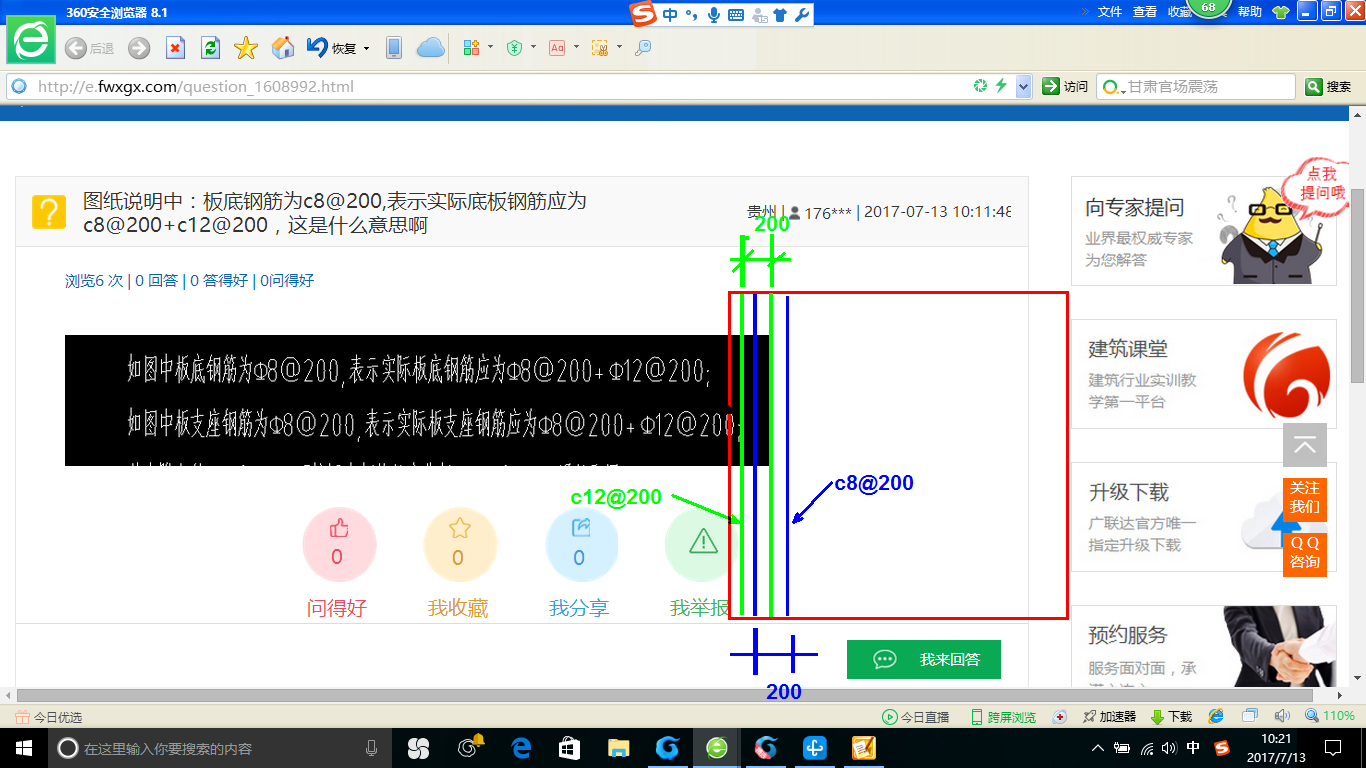Click the green compatibility mode icon in address bar

pos(980,87)
